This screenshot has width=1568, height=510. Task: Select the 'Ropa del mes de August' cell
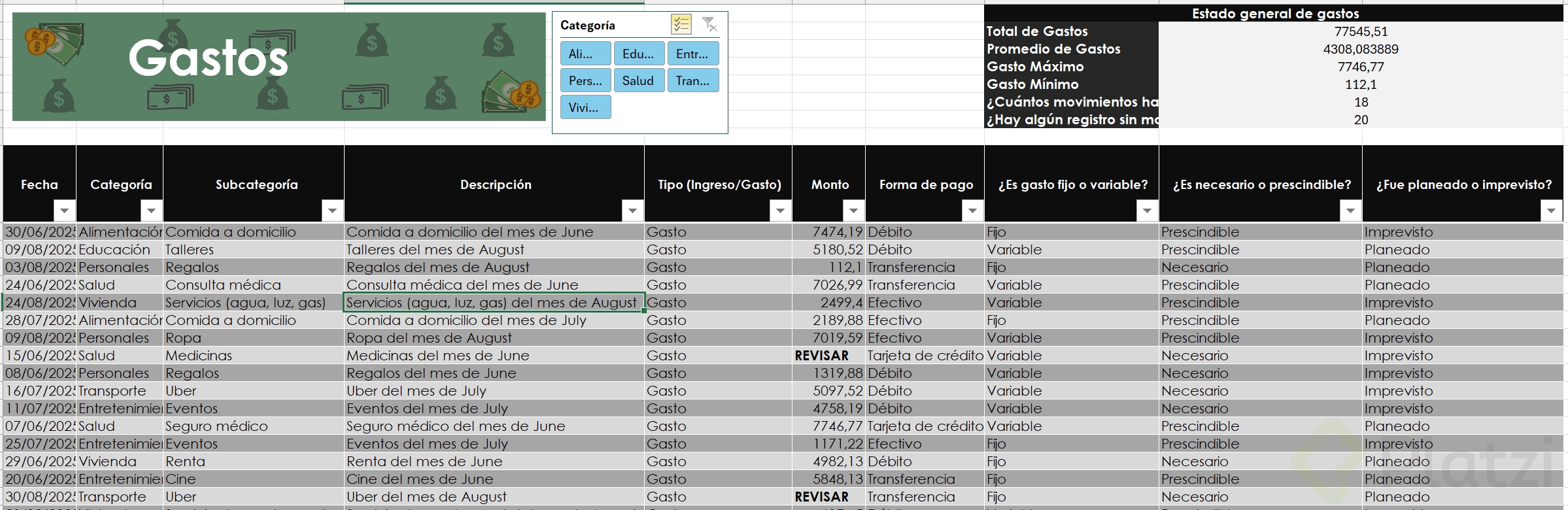tap(494, 337)
